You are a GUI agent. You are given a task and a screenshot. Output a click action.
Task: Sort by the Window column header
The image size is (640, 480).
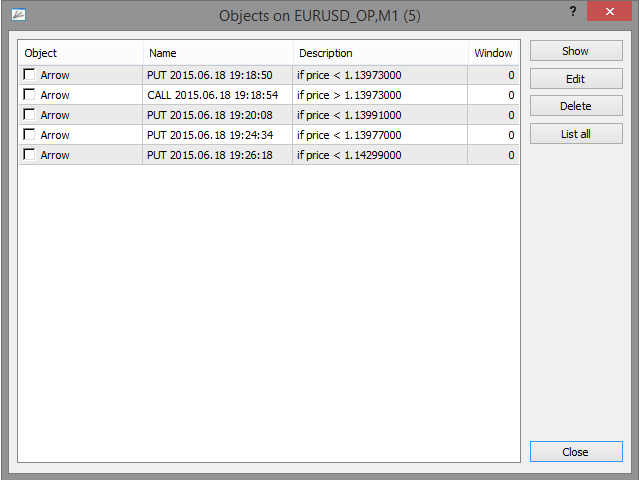tap(493, 53)
